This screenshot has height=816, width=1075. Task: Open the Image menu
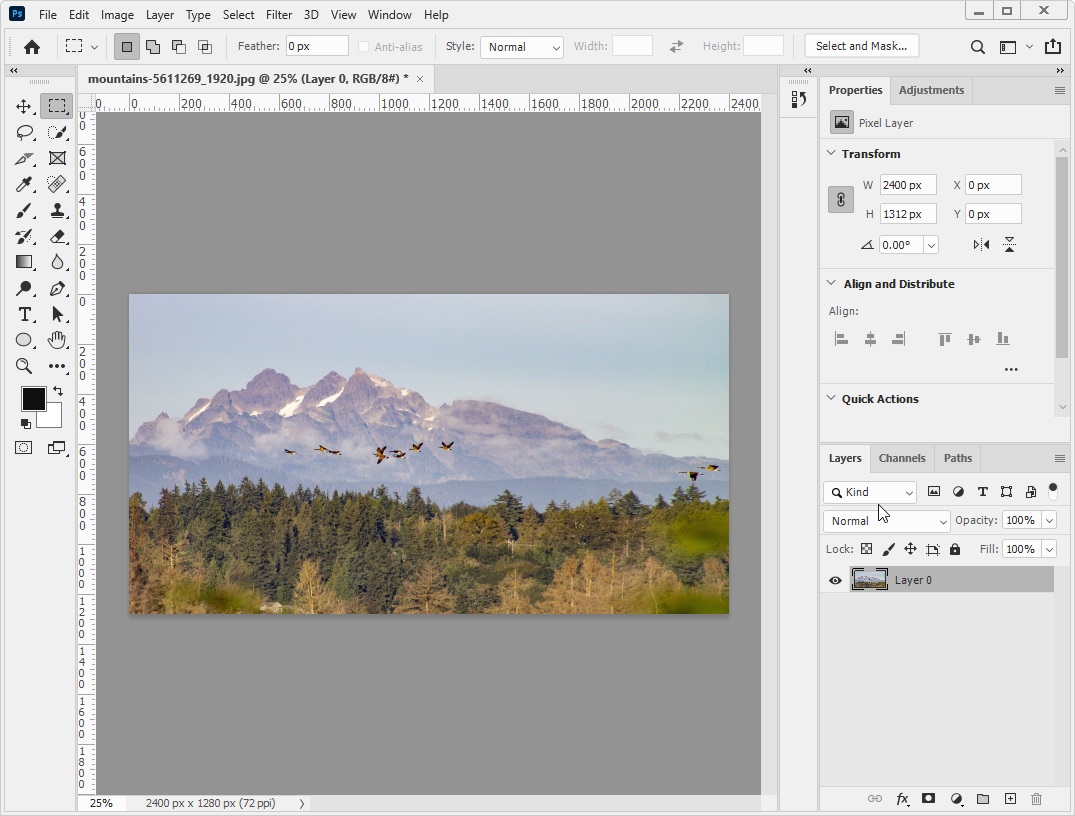(117, 14)
